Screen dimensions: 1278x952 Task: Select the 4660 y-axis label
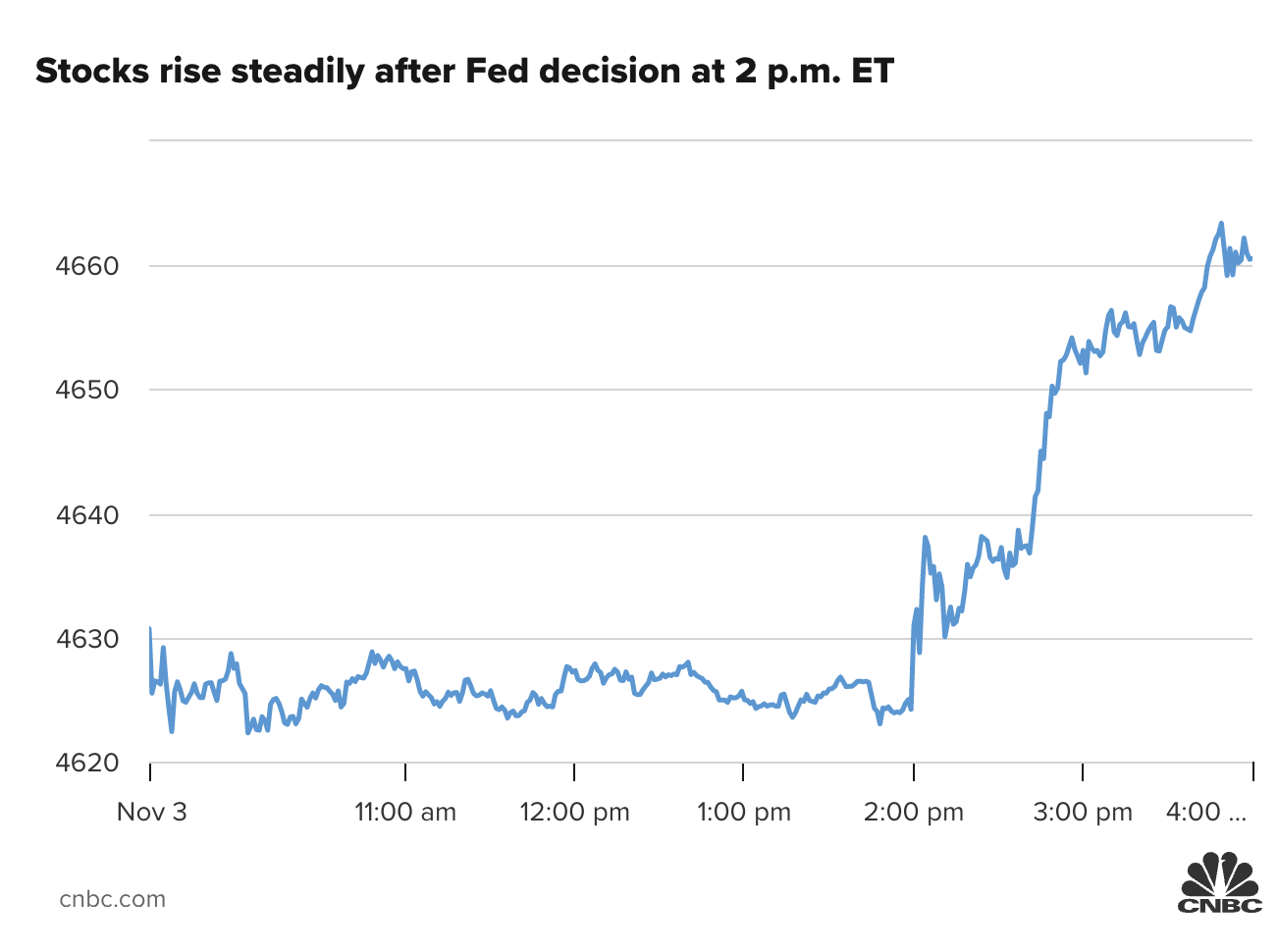(87, 266)
